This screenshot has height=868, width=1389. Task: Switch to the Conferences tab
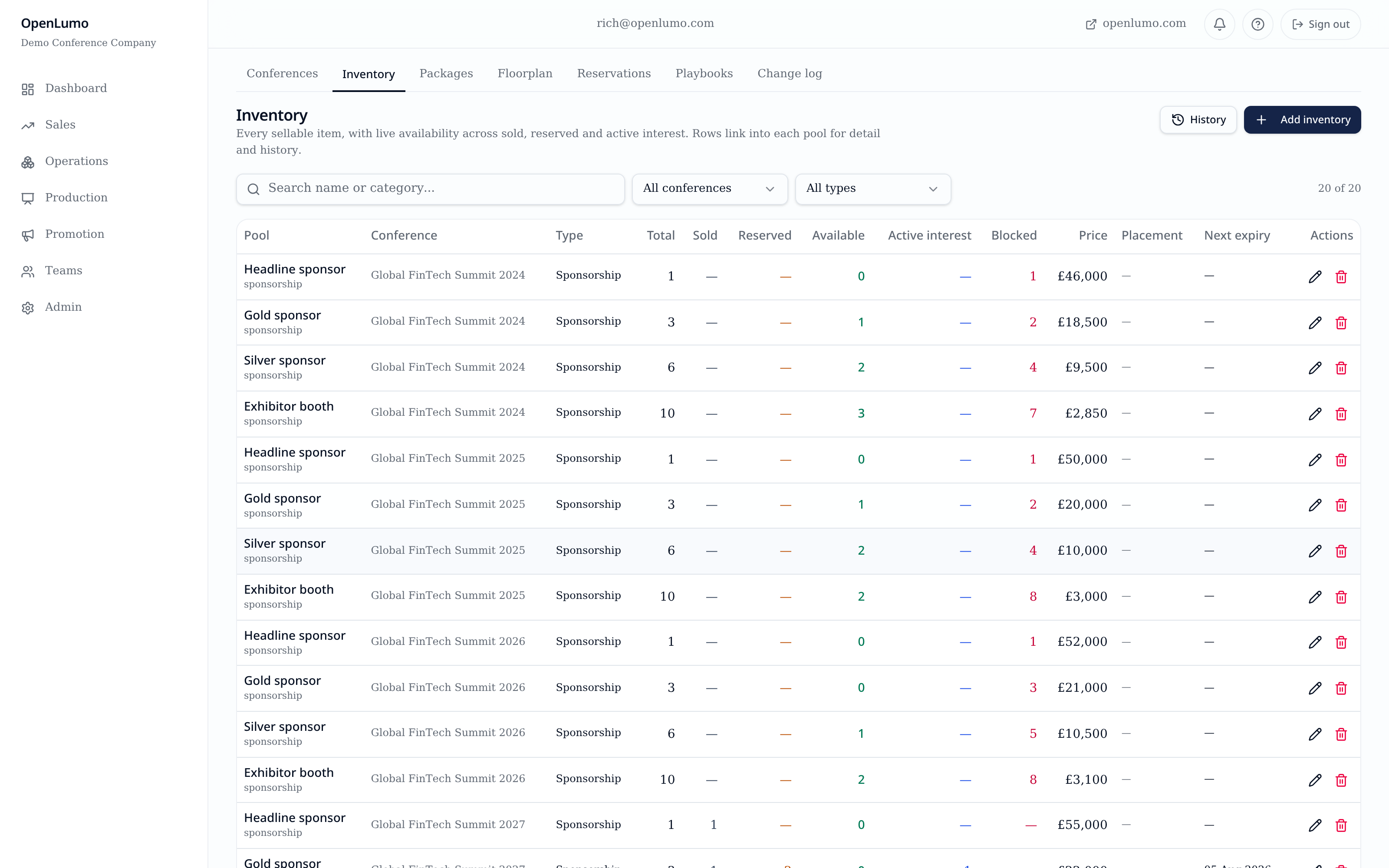click(282, 73)
